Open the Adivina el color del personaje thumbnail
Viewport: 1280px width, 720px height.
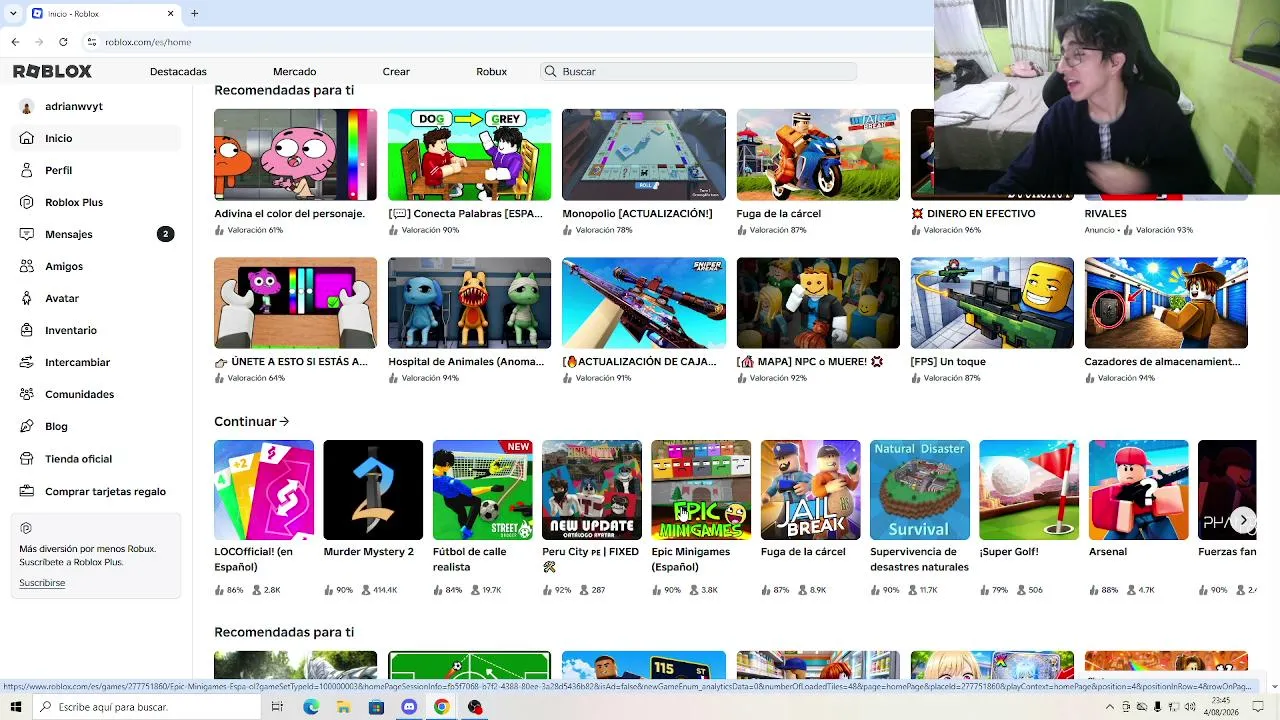coord(295,155)
